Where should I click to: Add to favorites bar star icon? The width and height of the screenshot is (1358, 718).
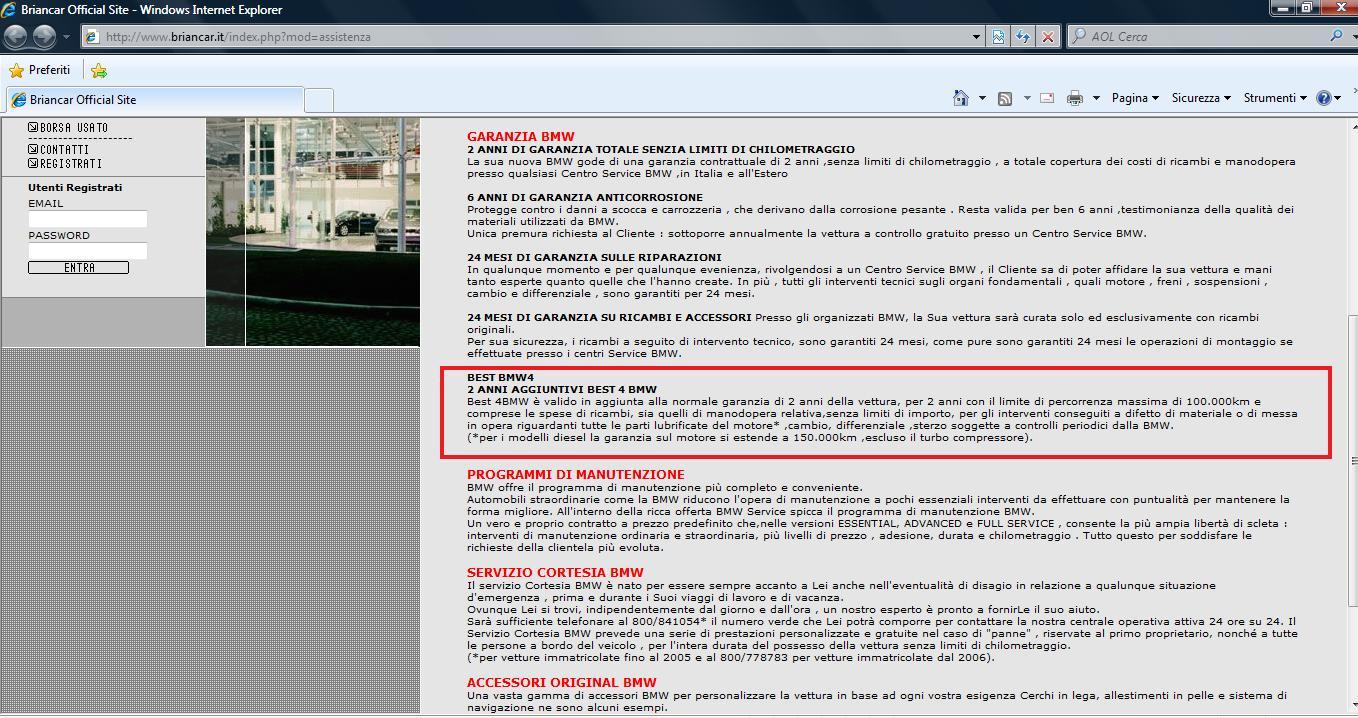coord(98,70)
